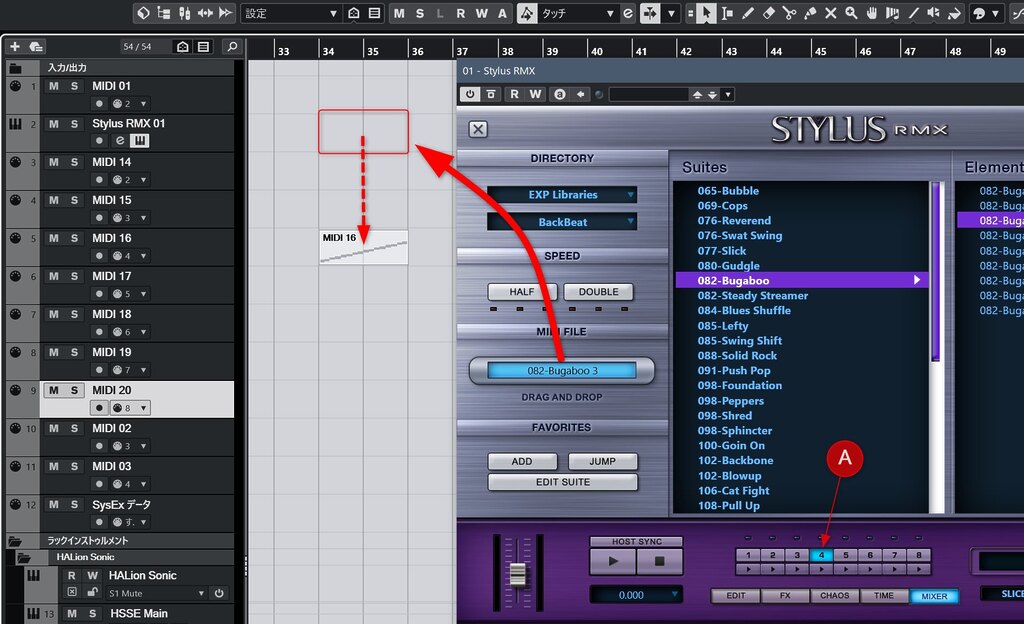Open the タッチ automation mode dropdown

point(577,13)
